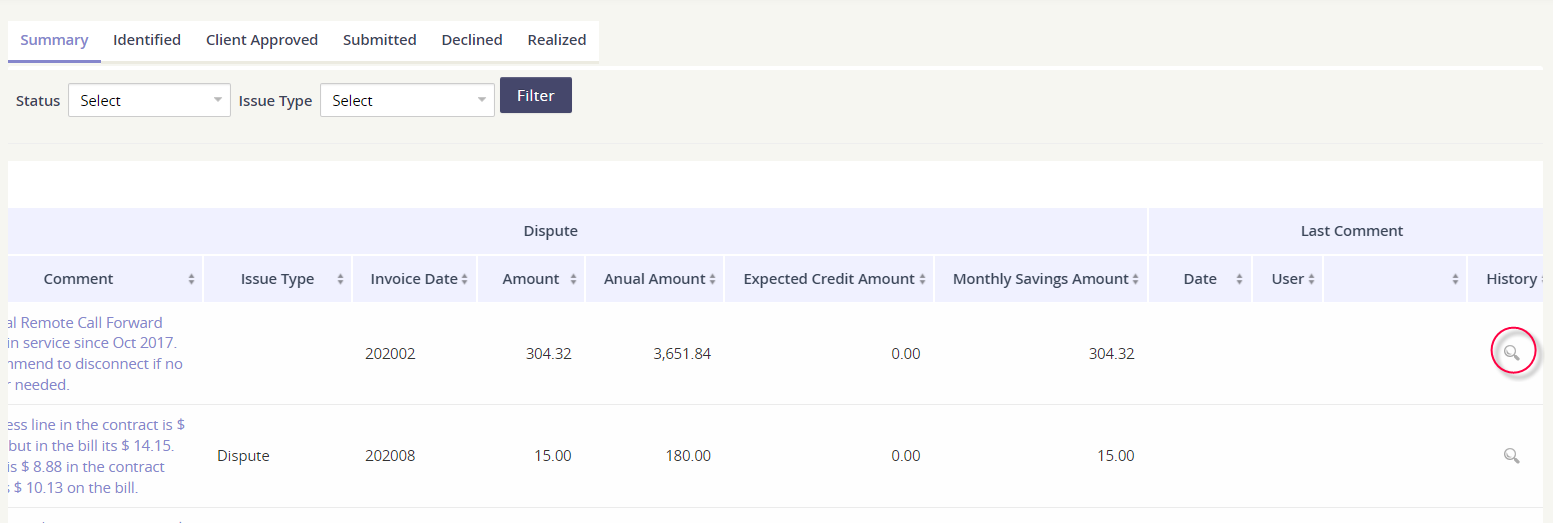Image resolution: width=1553 pixels, height=523 pixels.
Task: Click the Monthly Savings Amount header
Action: (x=1041, y=279)
